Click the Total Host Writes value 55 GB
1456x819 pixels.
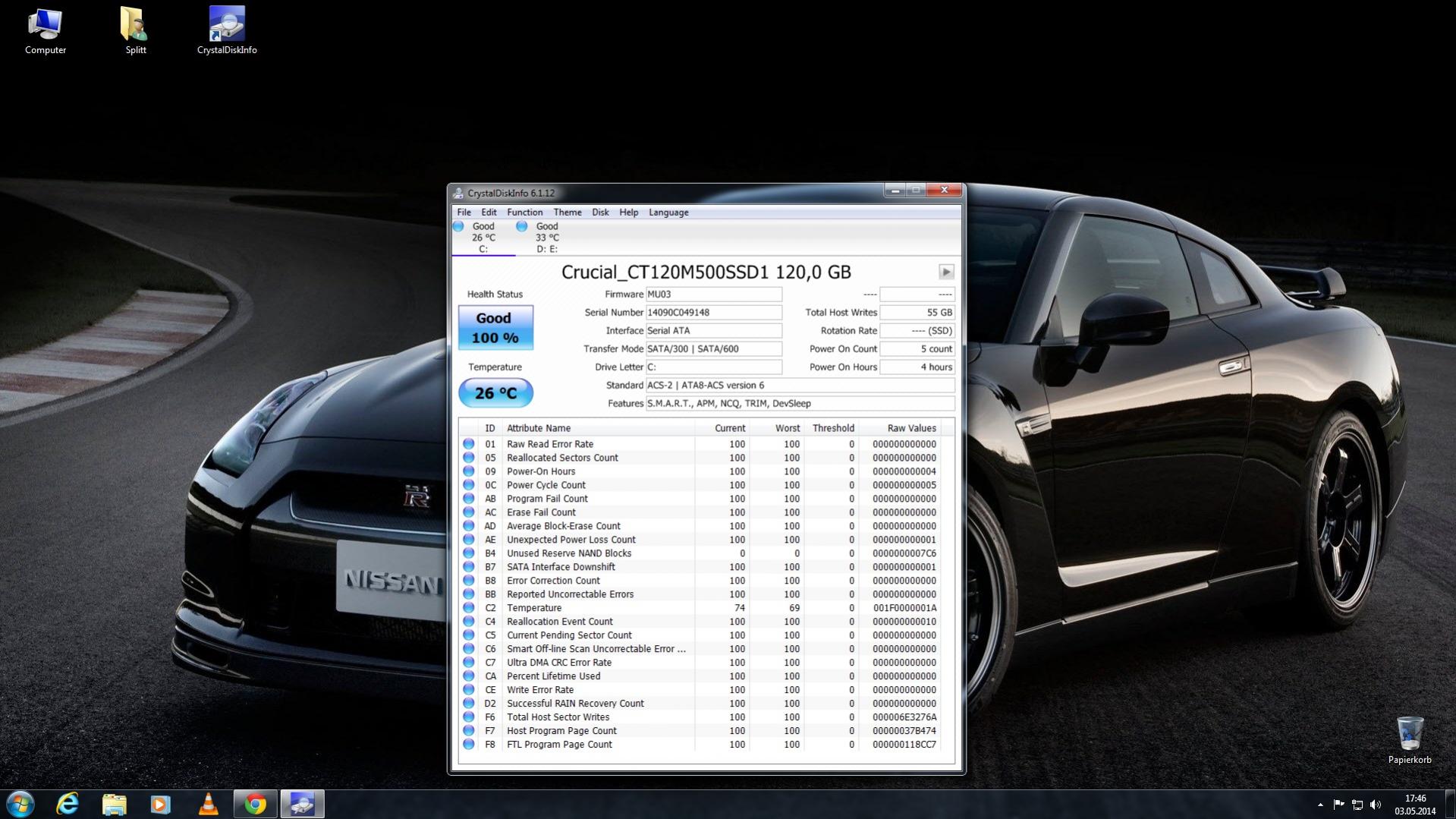tap(917, 313)
